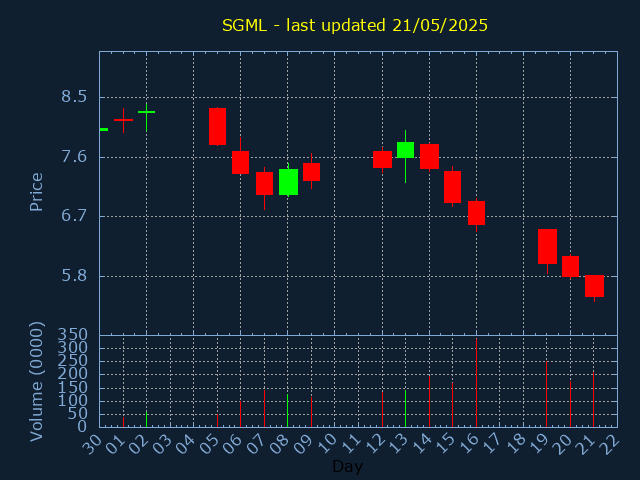Click the day axis tick label '11'
The width and height of the screenshot is (640, 480).
[x=351, y=443]
